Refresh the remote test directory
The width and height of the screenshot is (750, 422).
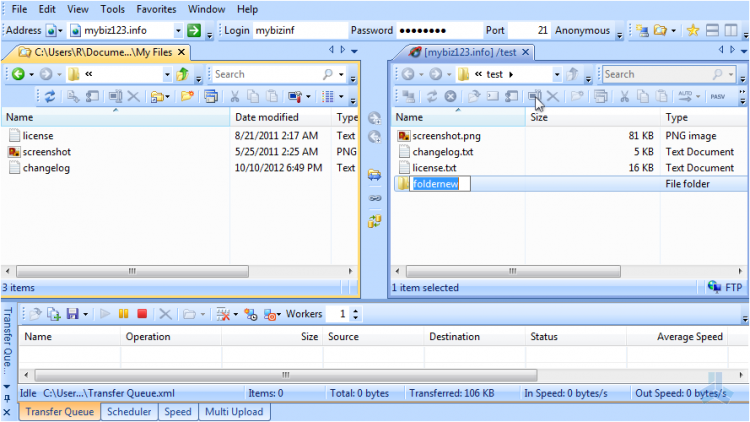[x=431, y=97]
